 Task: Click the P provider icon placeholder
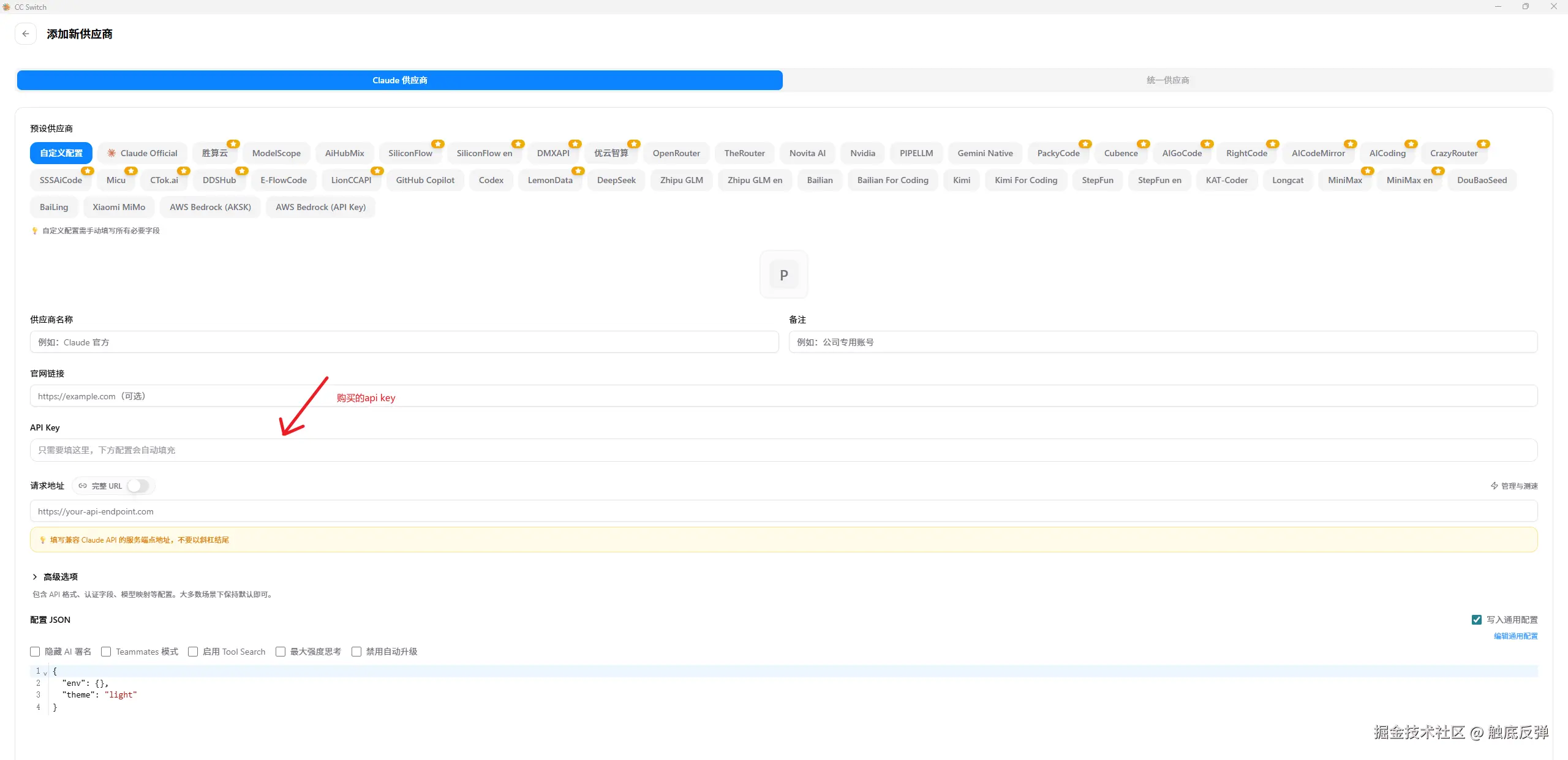pos(783,275)
